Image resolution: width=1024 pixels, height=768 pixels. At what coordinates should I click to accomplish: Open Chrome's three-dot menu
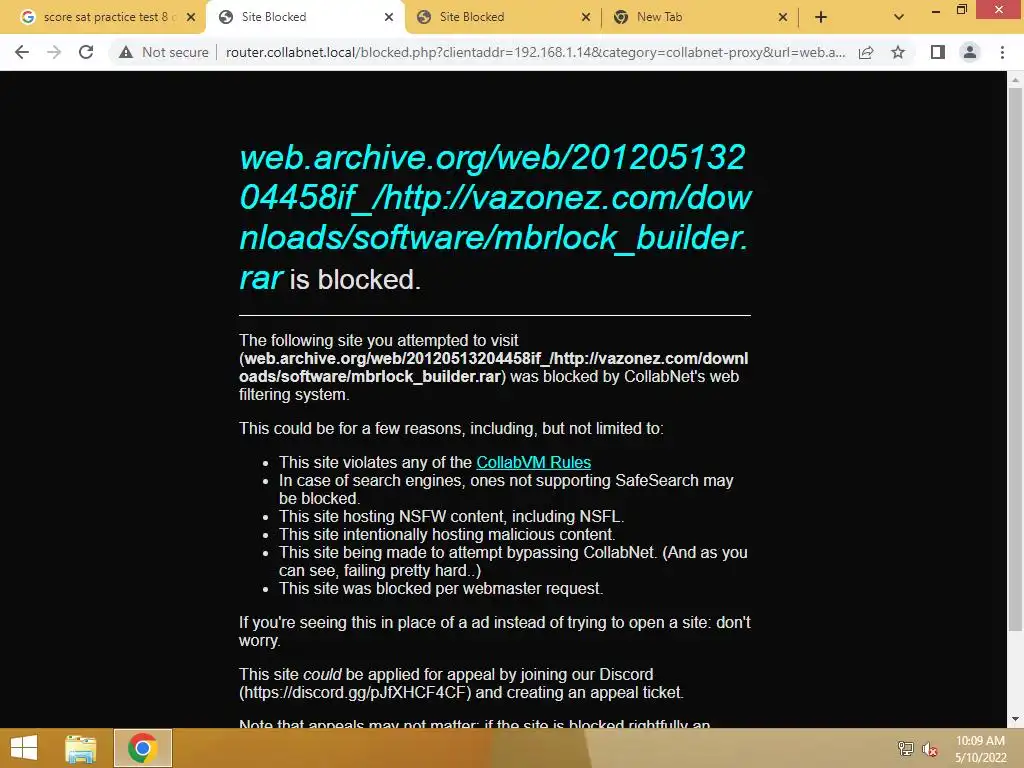tap(1002, 52)
